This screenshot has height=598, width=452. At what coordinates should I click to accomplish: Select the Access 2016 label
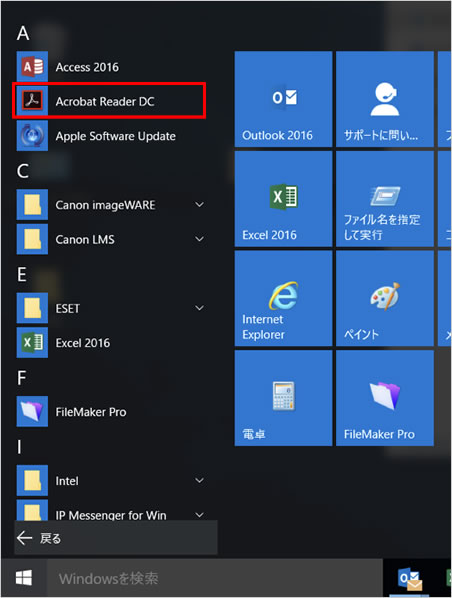(87, 67)
